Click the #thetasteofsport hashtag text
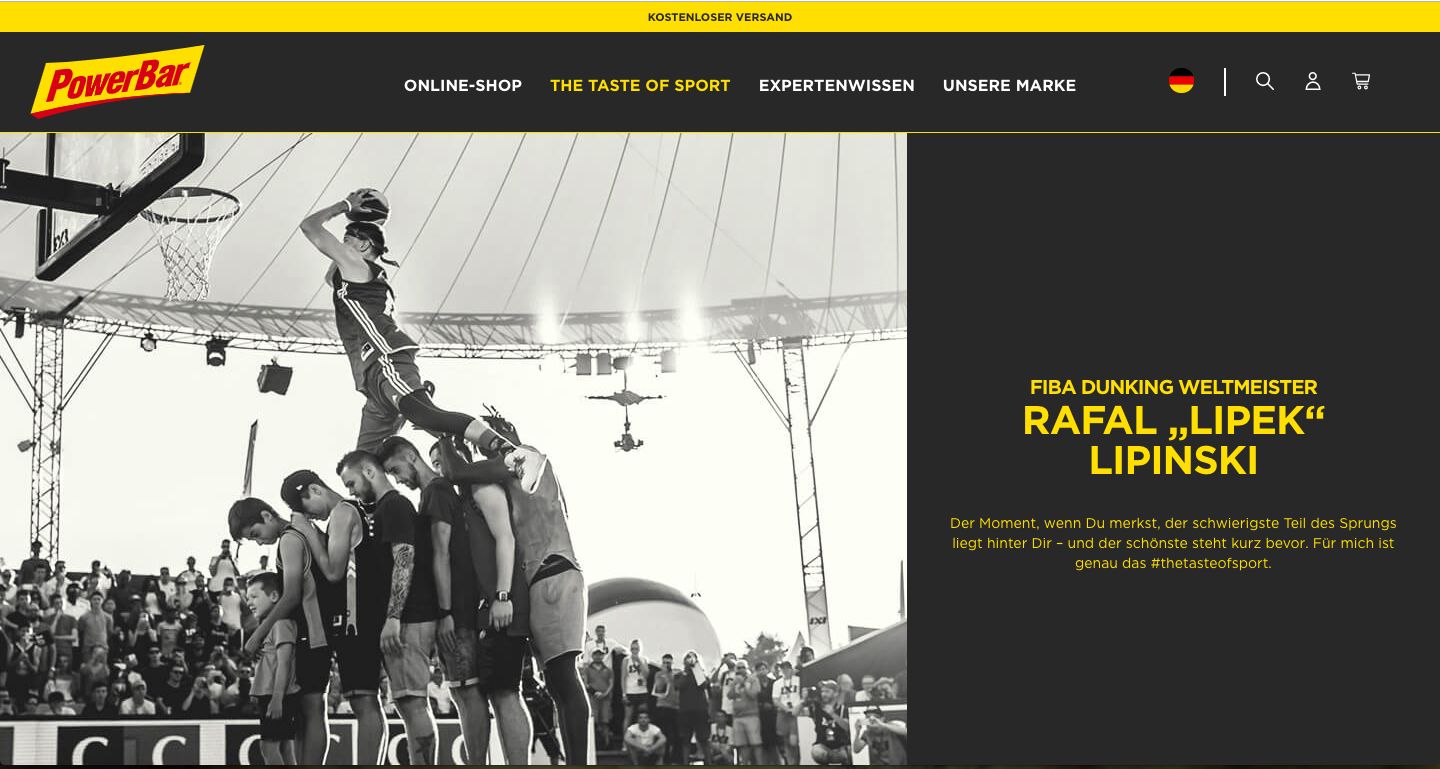1440x769 pixels. tap(1210, 563)
